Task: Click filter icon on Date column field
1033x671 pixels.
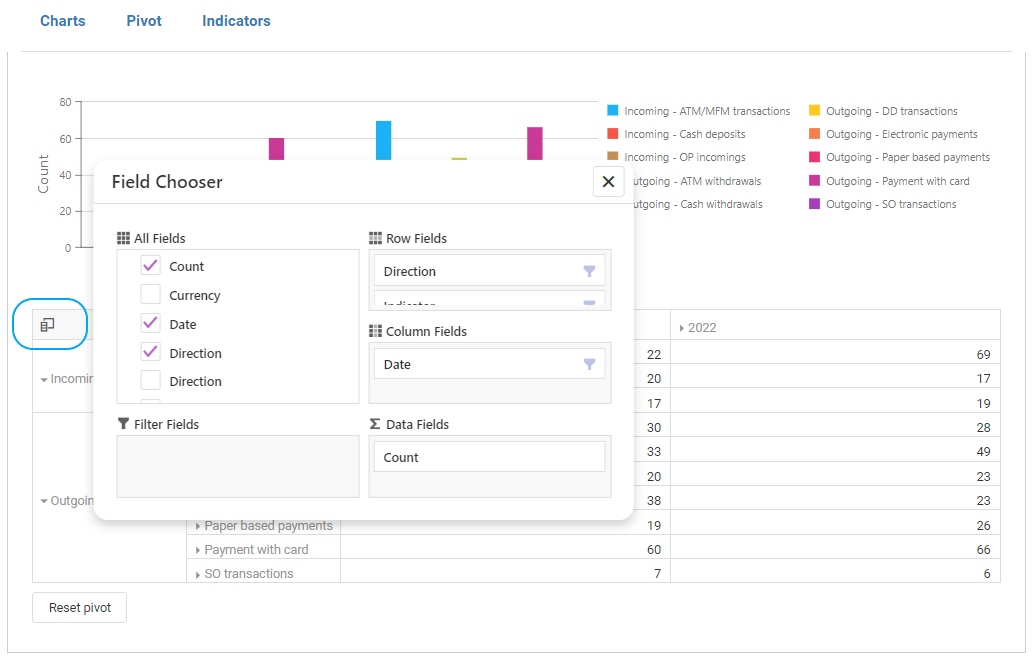Action: pos(589,364)
